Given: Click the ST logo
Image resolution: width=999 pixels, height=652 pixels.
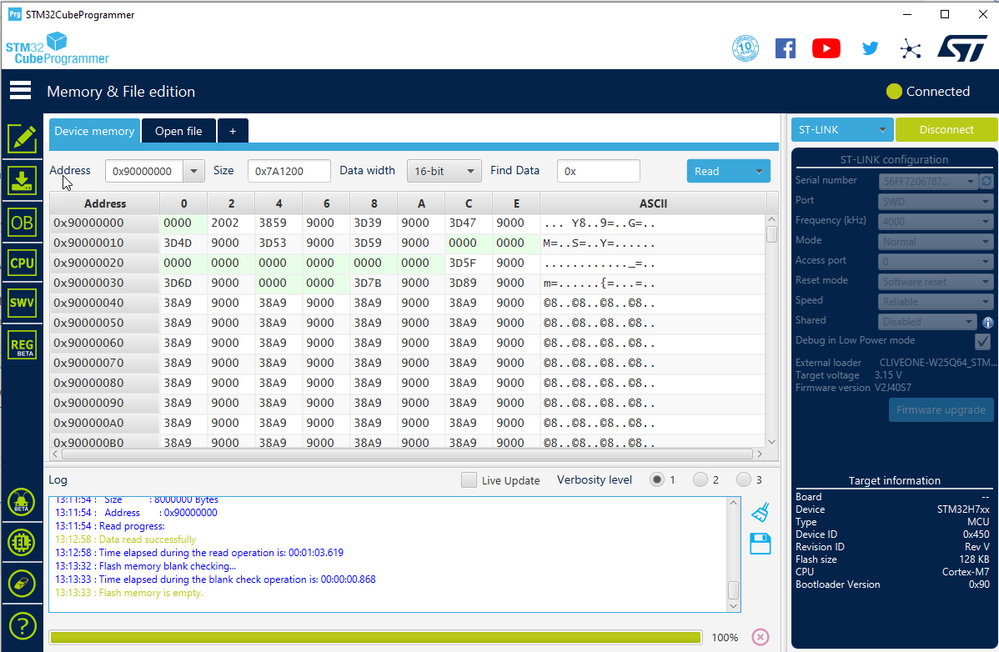Looking at the screenshot, I should (962, 48).
